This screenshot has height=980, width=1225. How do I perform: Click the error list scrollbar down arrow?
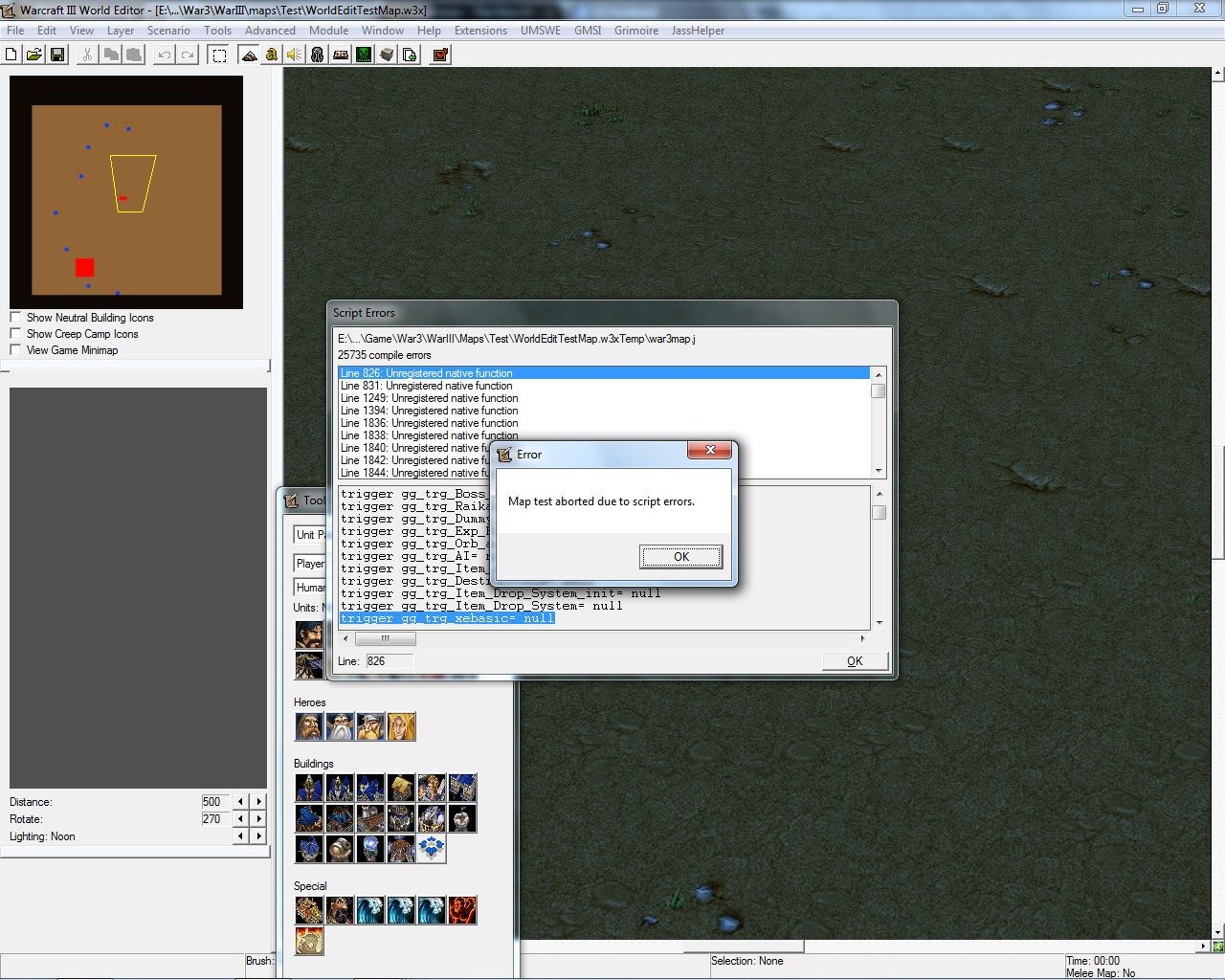[x=879, y=472]
